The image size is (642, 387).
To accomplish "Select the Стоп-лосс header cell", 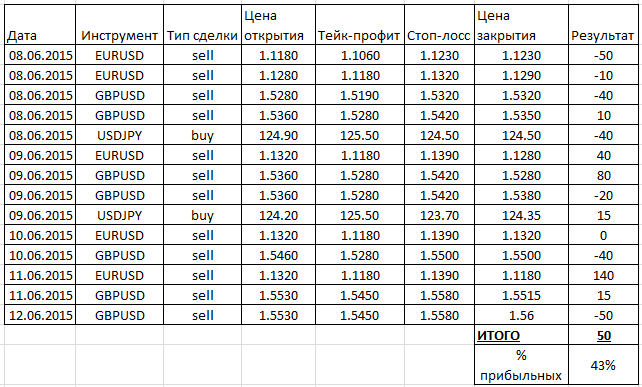I will pos(439,25).
